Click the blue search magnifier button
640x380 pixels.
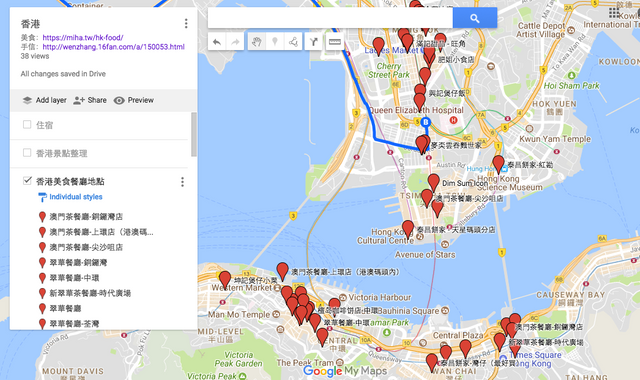475,18
